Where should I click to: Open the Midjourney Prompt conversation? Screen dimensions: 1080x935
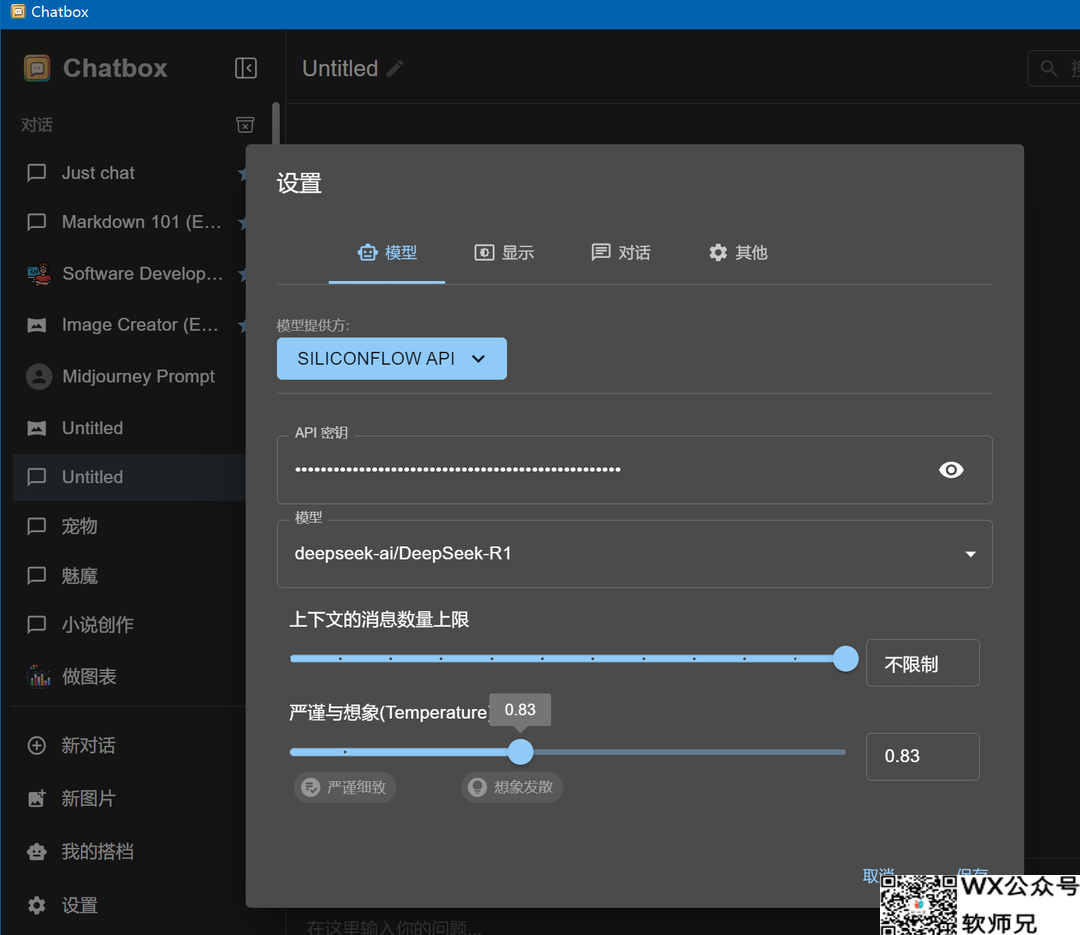(130, 376)
